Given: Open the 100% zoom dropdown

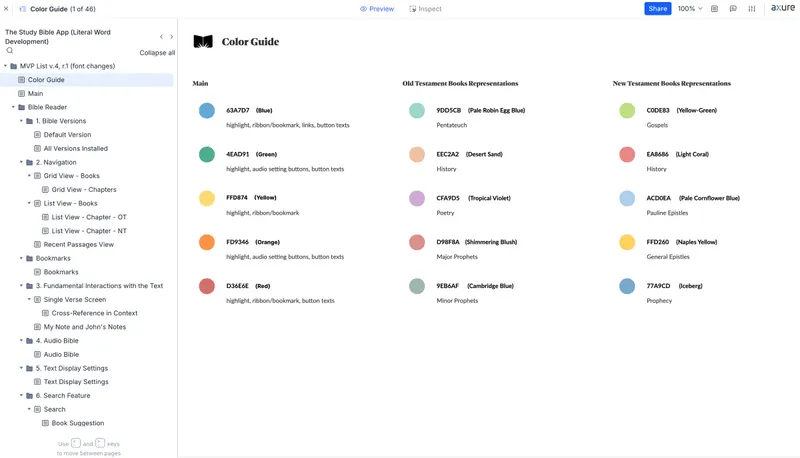Looking at the screenshot, I should [x=690, y=9].
